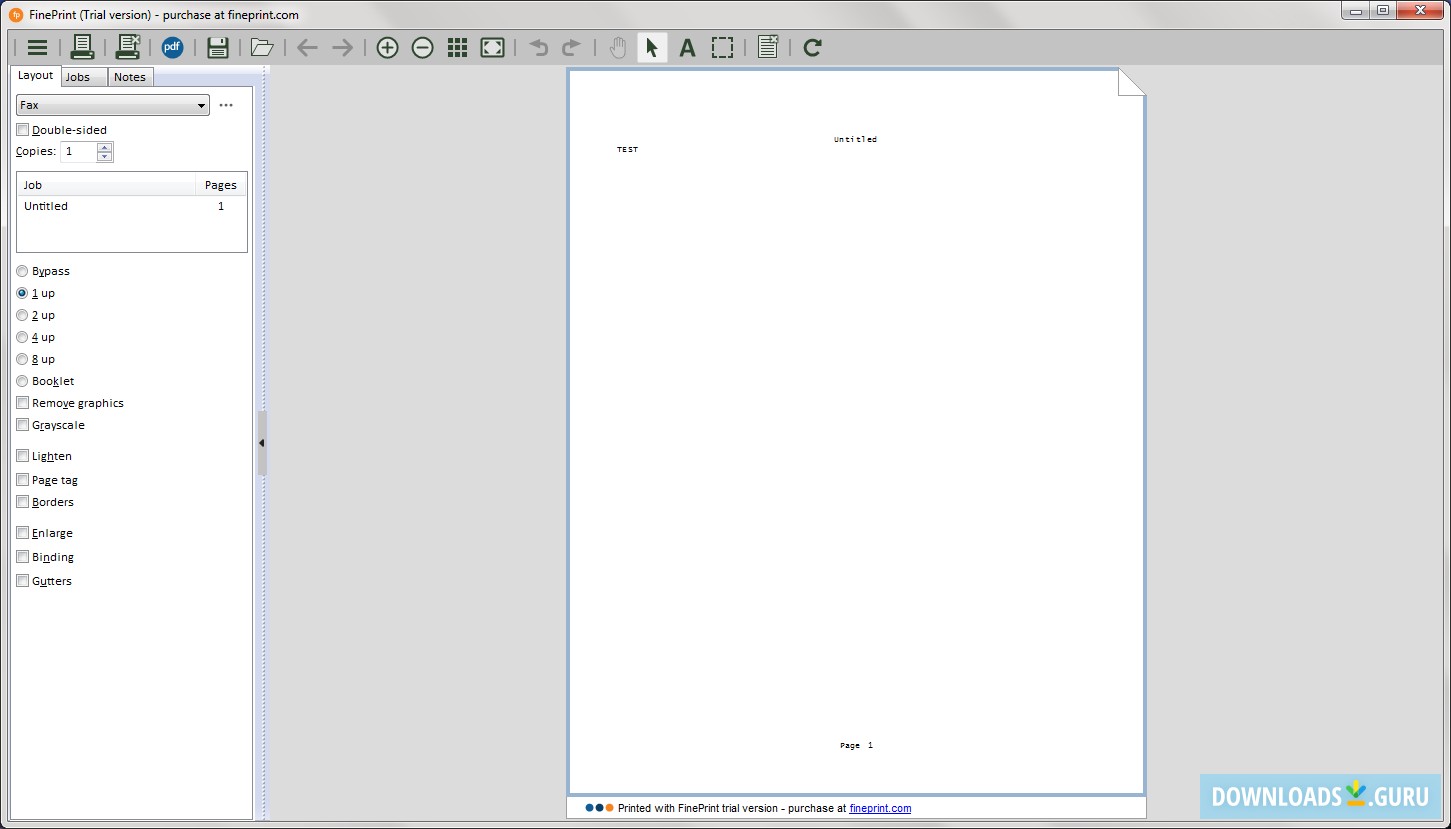Click the Job column header
The image size is (1451, 829).
[x=106, y=185]
